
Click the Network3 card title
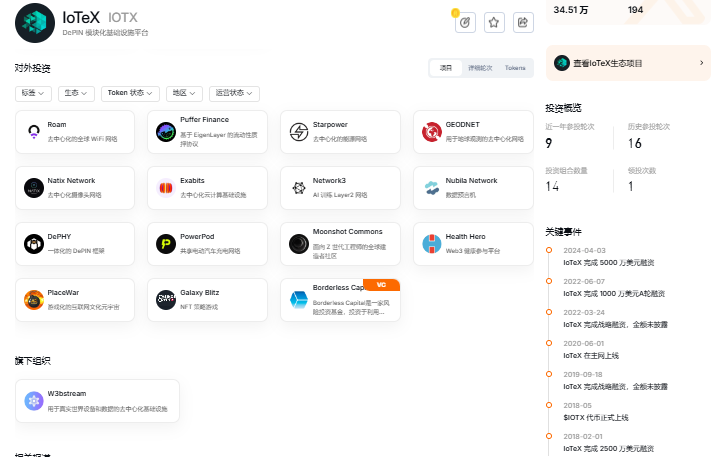329,181
